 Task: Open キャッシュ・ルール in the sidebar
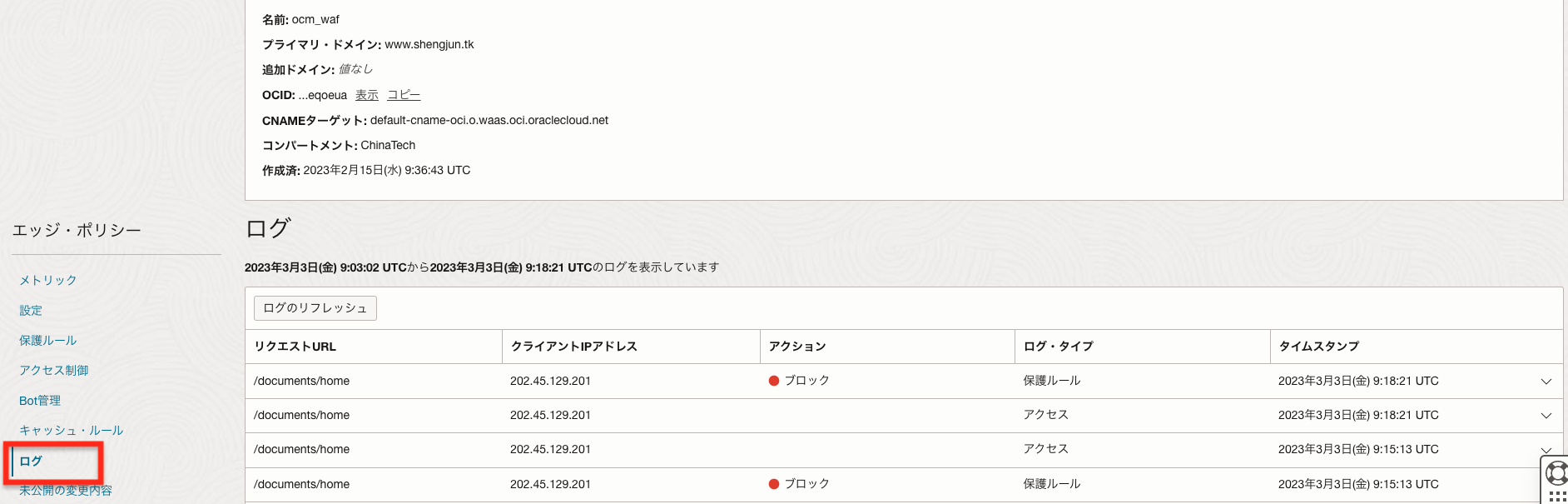(x=72, y=430)
